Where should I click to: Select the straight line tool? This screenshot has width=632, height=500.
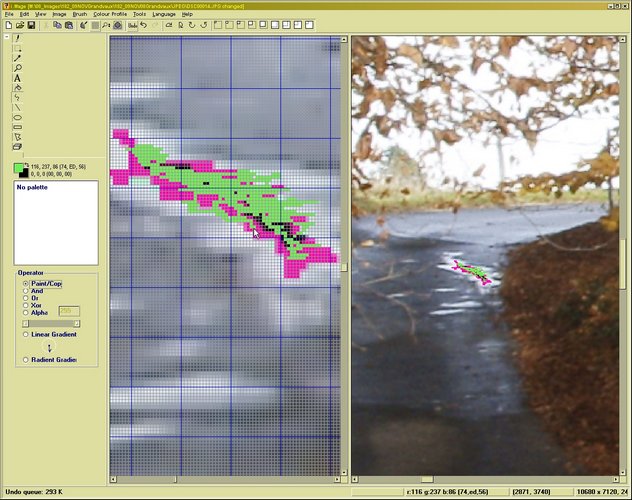tap(18, 107)
